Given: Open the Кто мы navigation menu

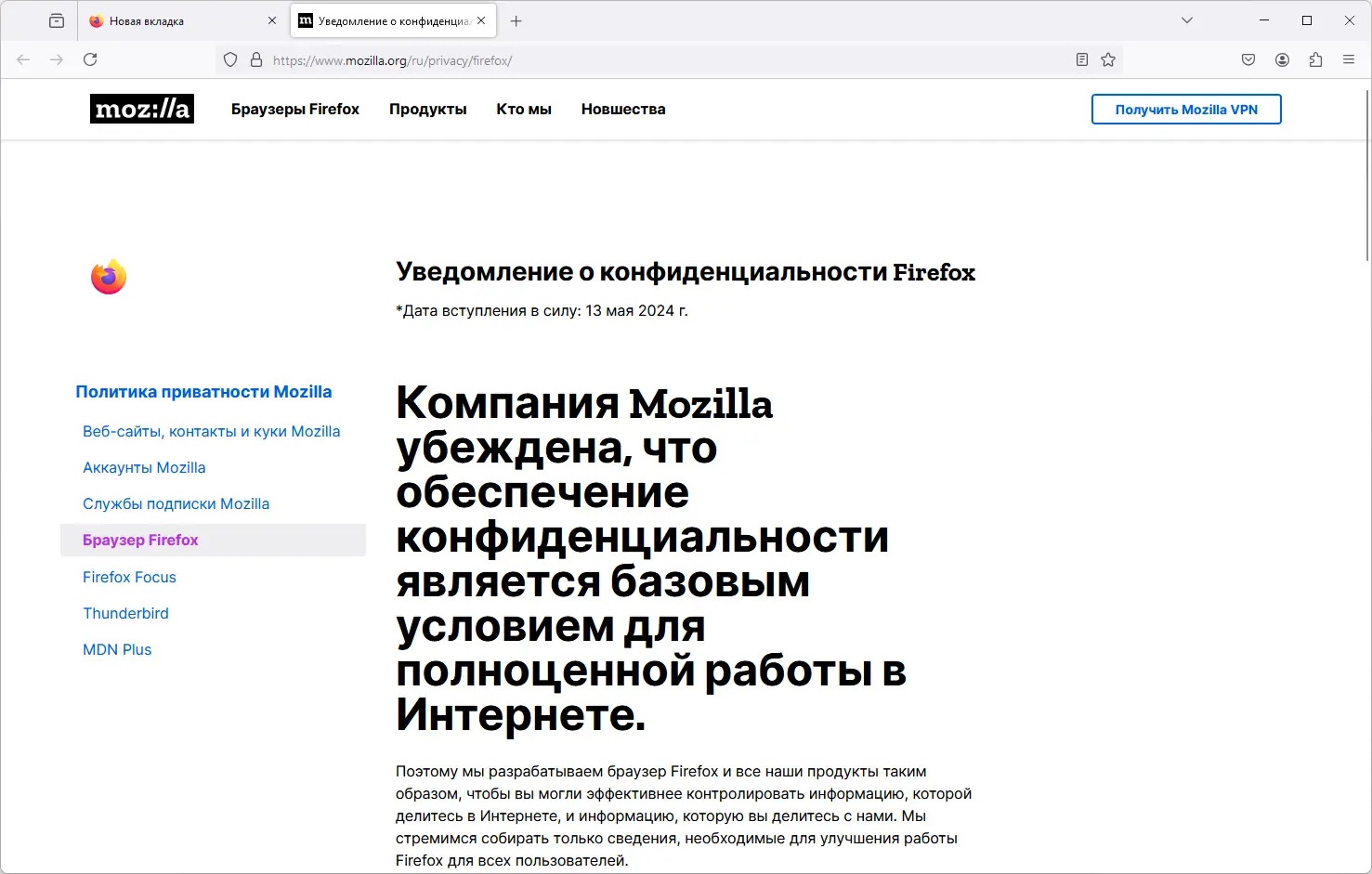Looking at the screenshot, I should [524, 109].
